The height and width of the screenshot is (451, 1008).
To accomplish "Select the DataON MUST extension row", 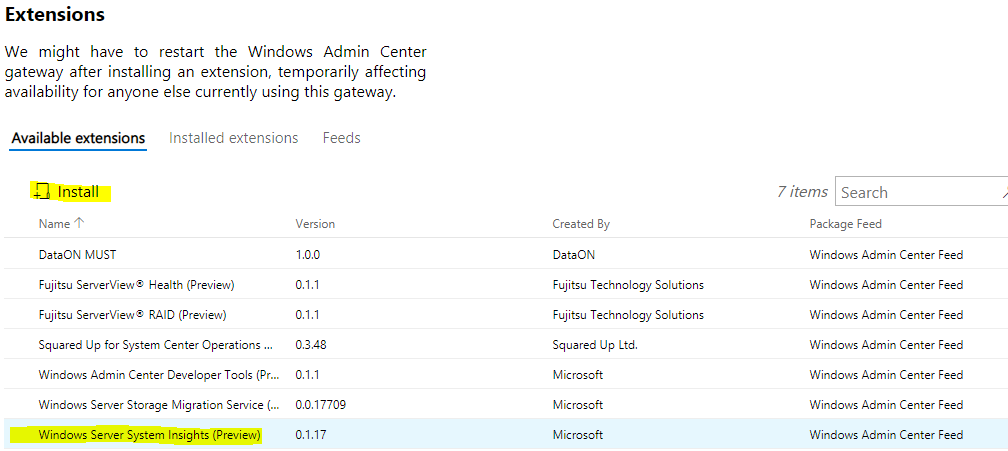I will pos(78,255).
